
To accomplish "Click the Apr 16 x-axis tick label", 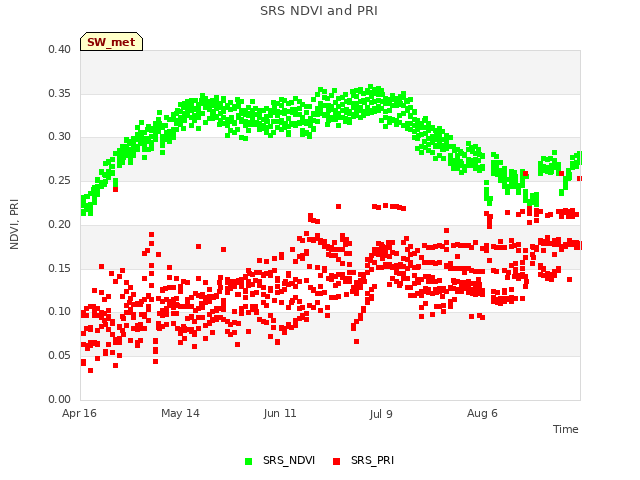I will (79, 413).
